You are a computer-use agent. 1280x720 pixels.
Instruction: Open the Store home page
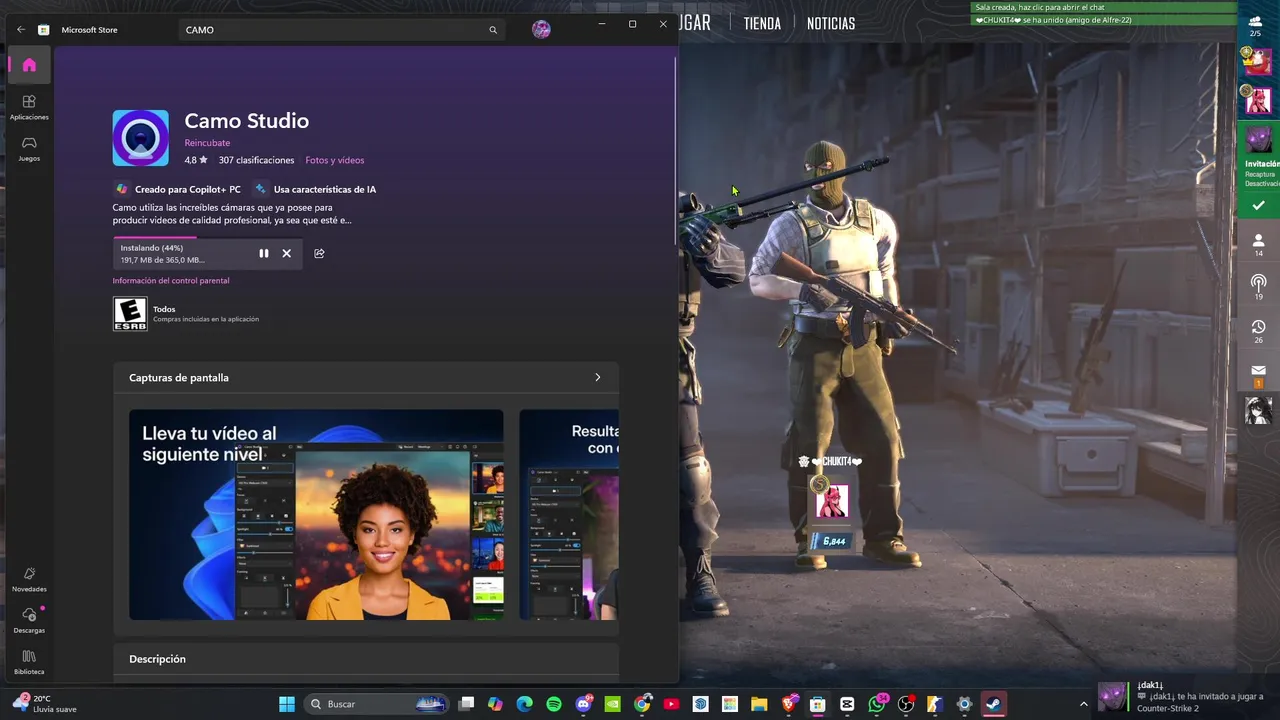(x=29, y=65)
